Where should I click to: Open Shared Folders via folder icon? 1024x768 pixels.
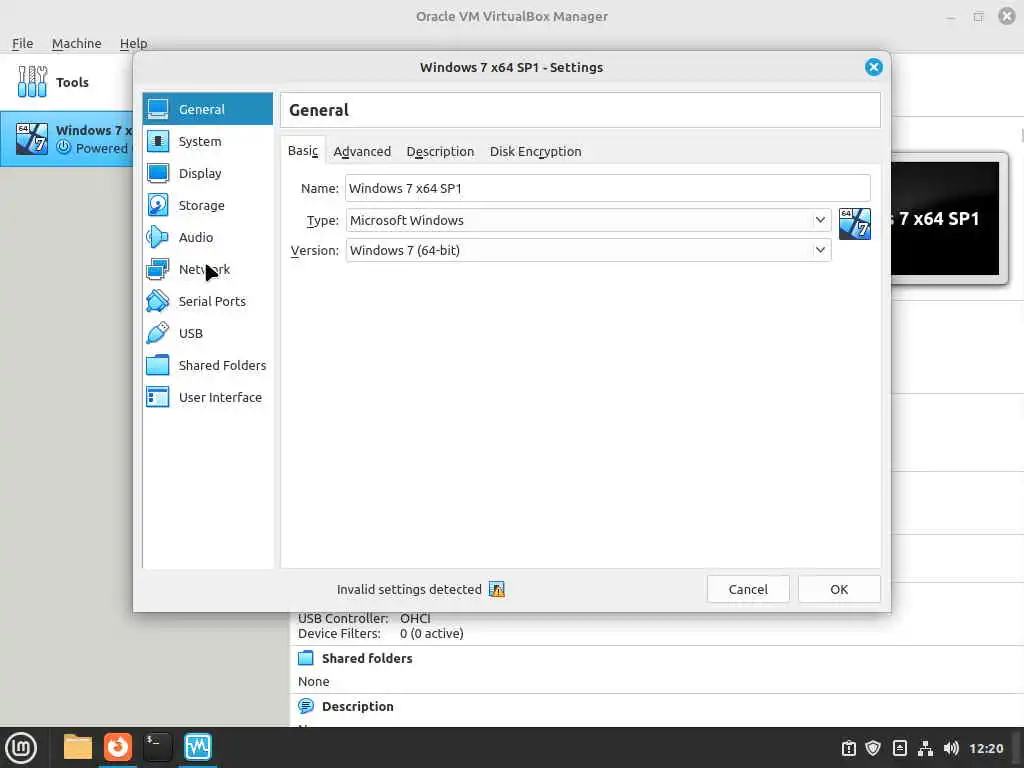157,365
